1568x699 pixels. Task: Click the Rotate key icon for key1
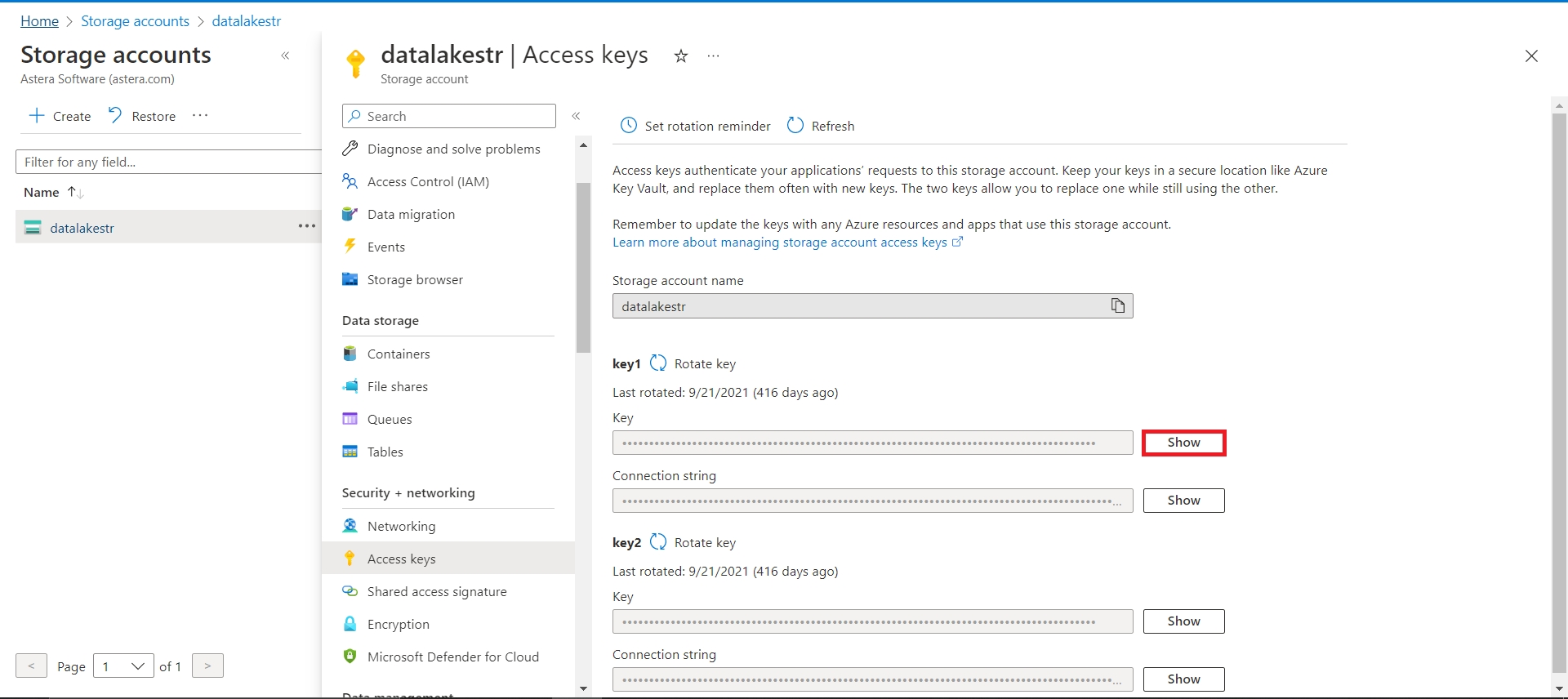658,363
